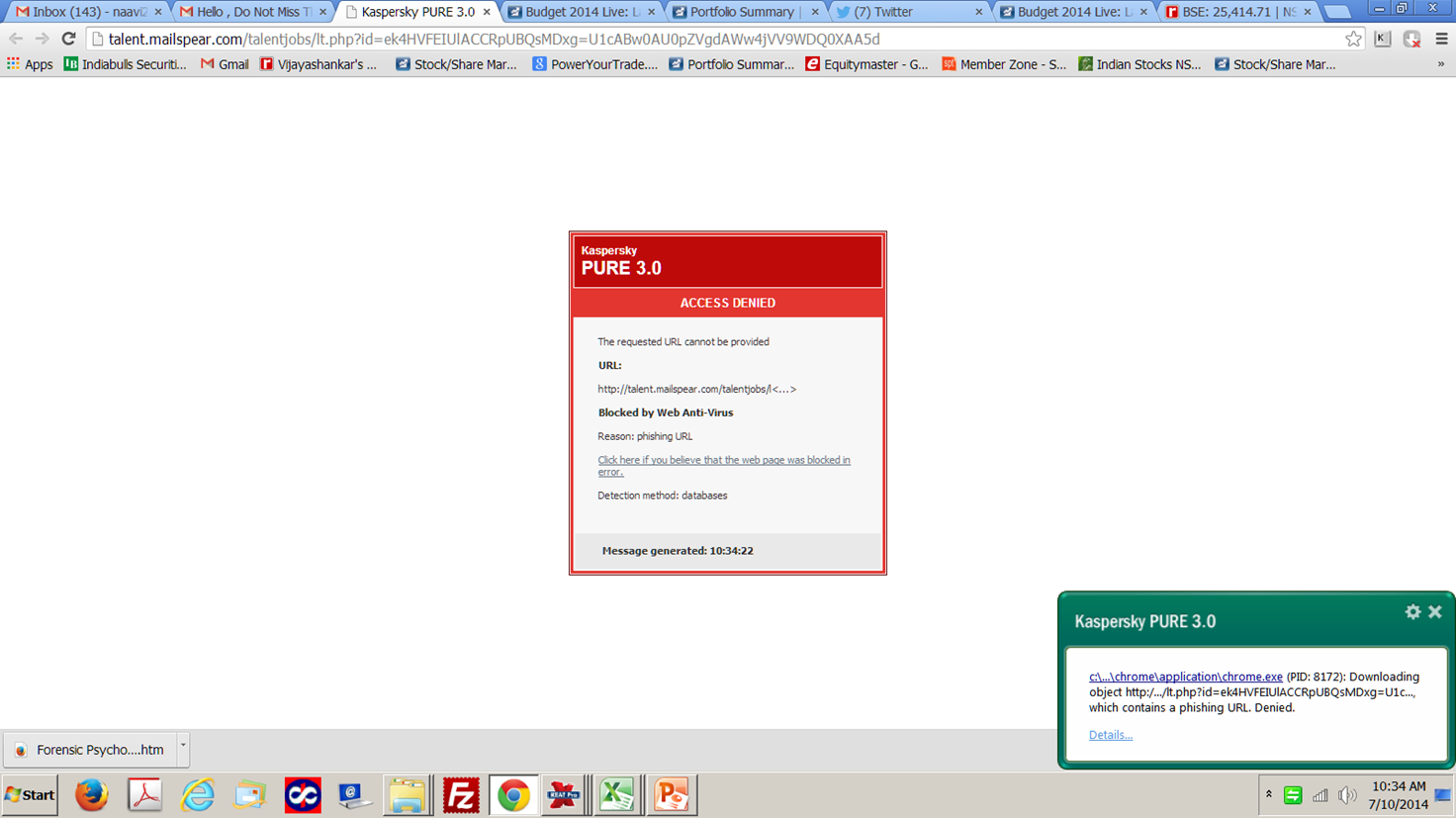Open settings gear in Kaspersky notification
Image resolution: width=1456 pixels, height=818 pixels.
tap(1412, 612)
